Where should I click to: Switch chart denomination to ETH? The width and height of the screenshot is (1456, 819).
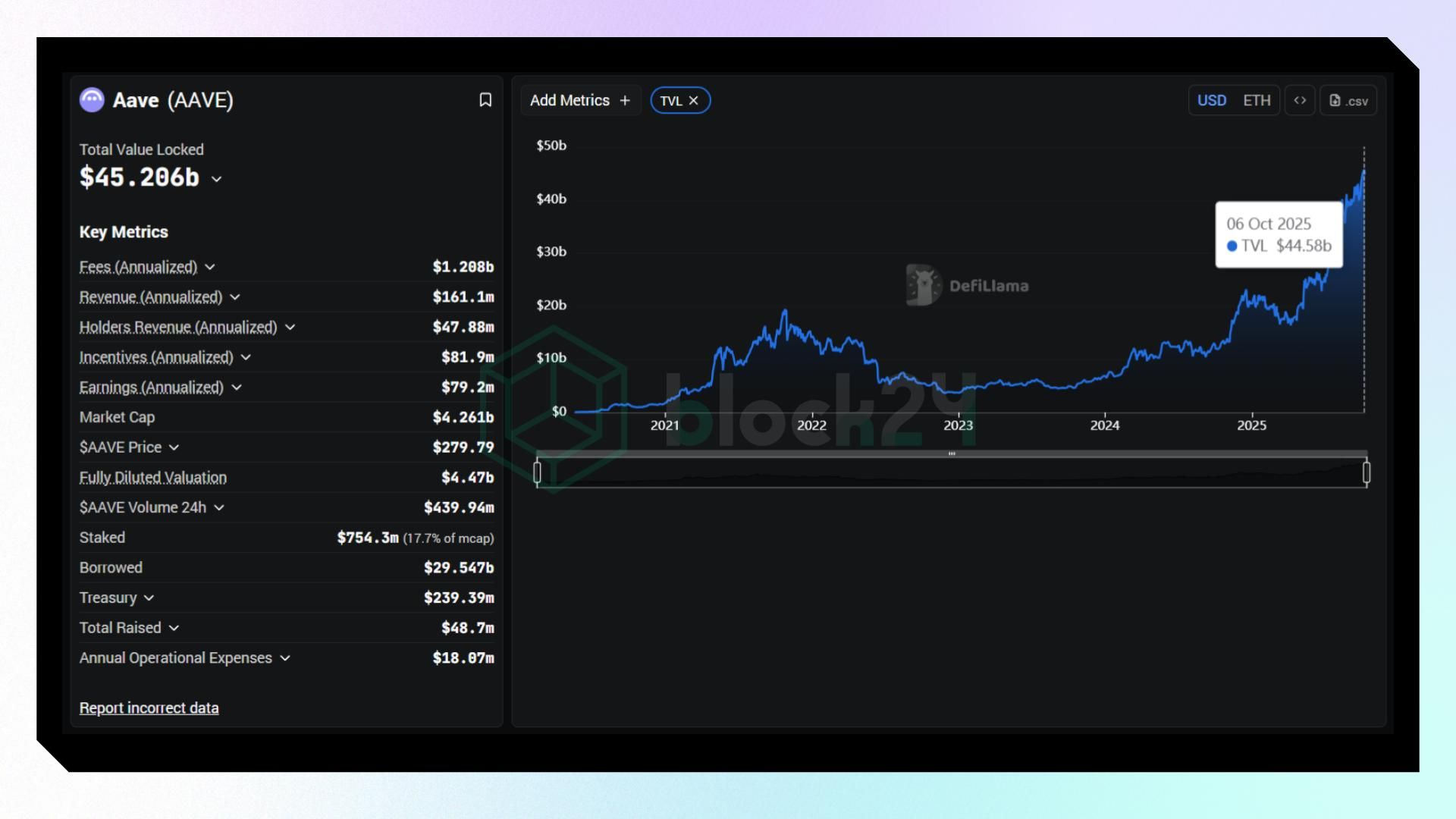[x=1257, y=100]
